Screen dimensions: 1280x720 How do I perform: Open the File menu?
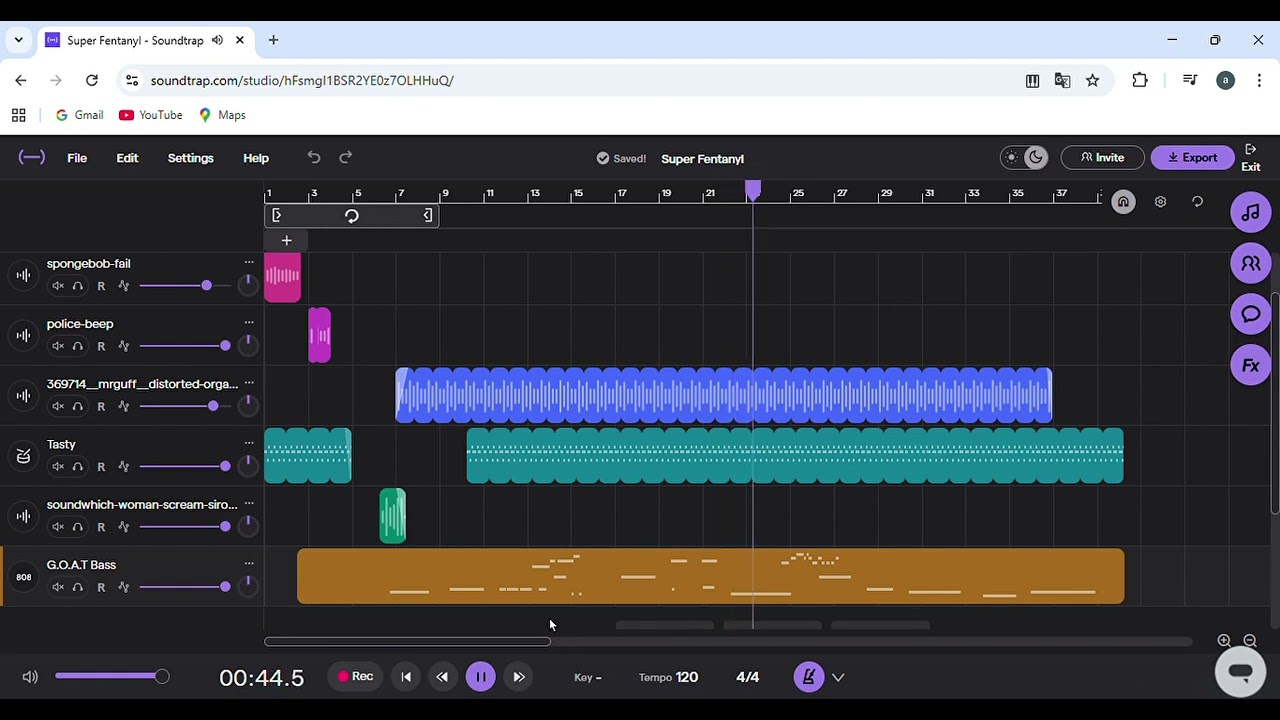(77, 158)
